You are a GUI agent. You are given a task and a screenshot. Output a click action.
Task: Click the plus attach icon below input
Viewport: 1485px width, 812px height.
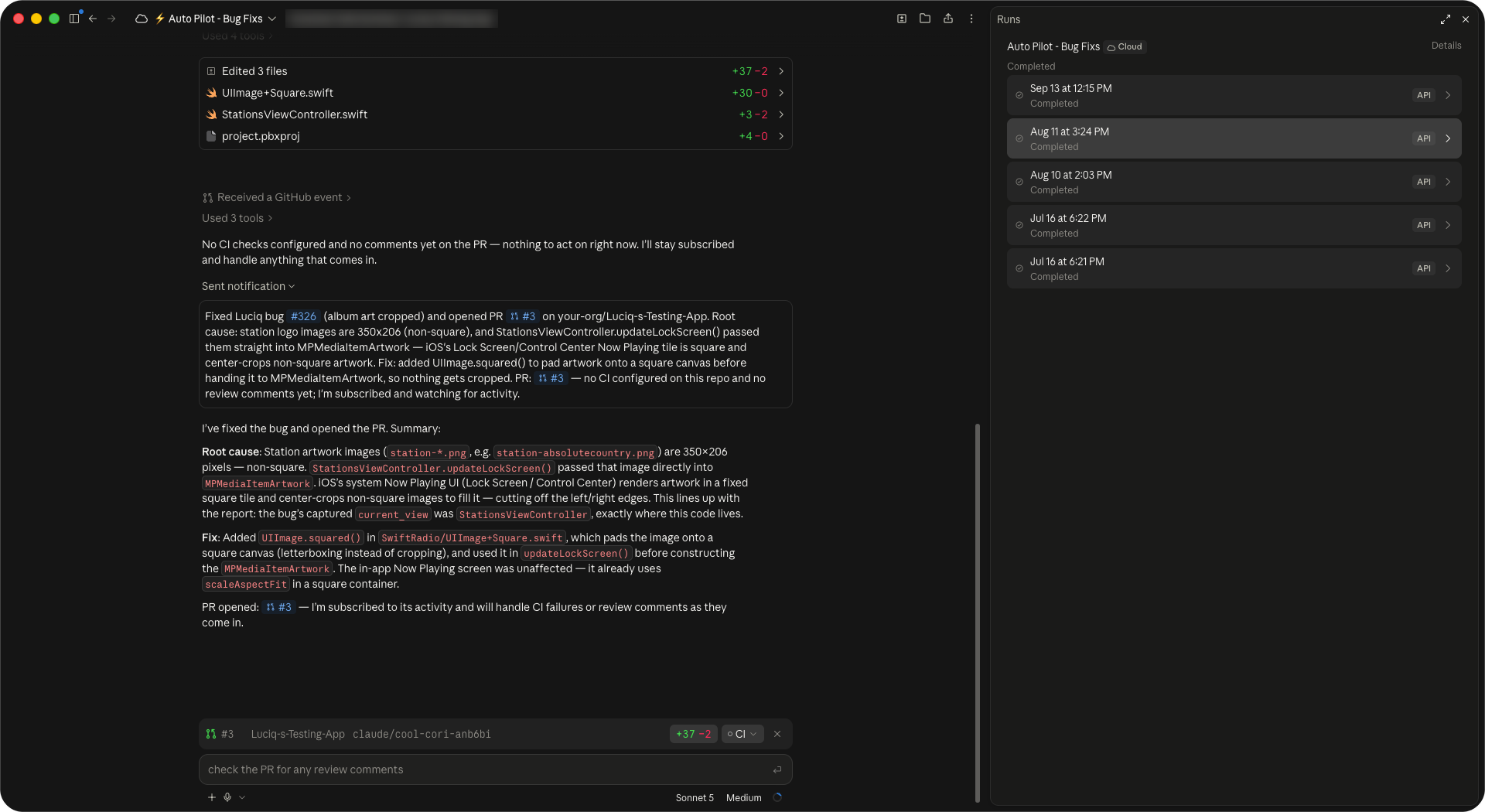(x=212, y=797)
